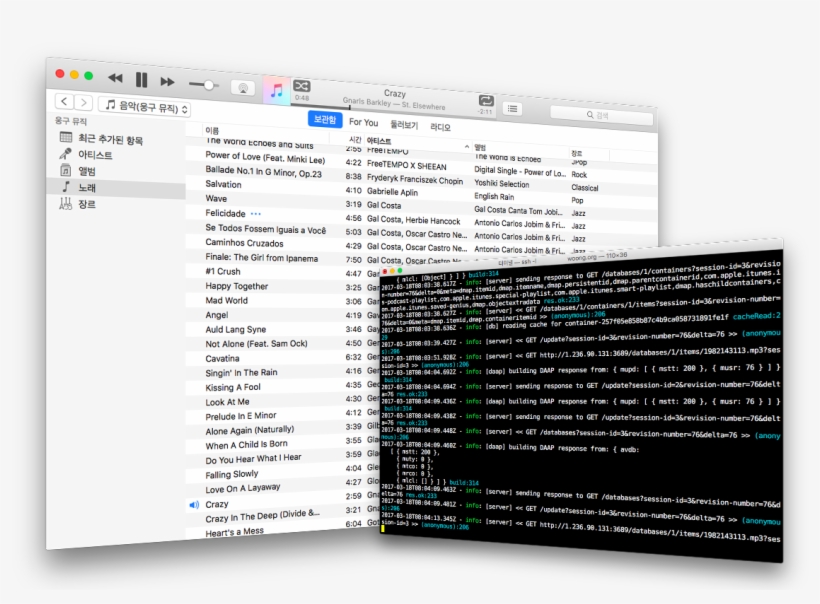Click the recently added grid icon
This screenshot has height=604, width=820.
tap(66, 137)
